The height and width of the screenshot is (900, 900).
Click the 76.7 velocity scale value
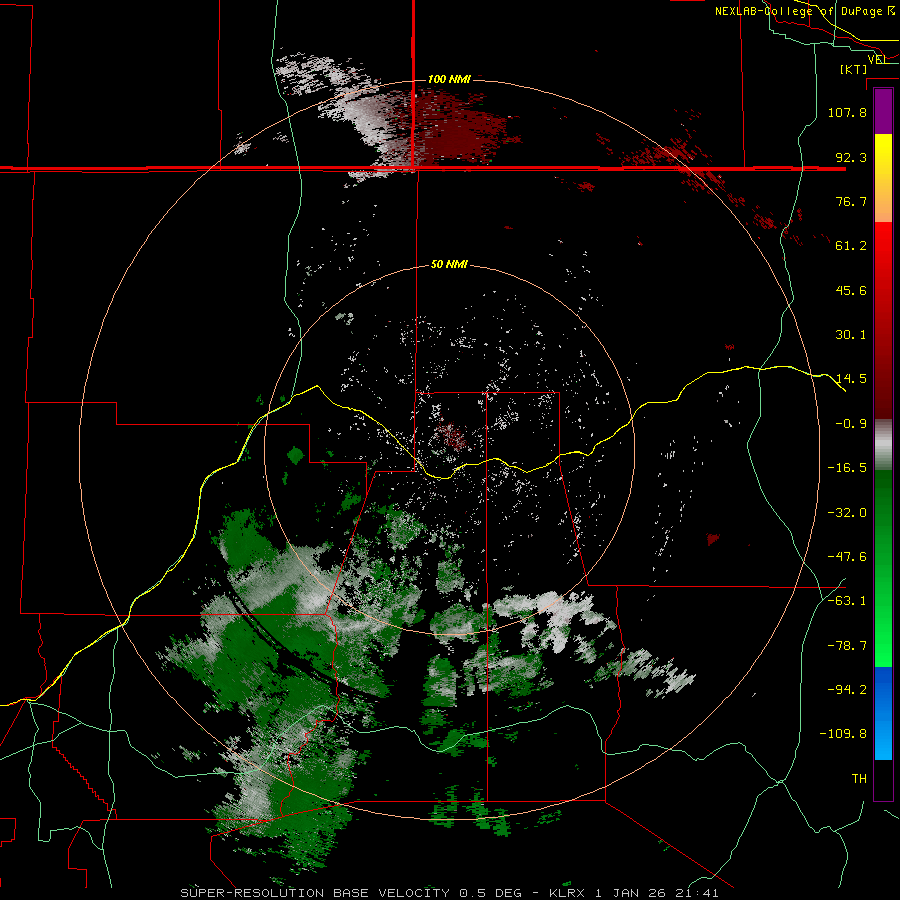851,201
